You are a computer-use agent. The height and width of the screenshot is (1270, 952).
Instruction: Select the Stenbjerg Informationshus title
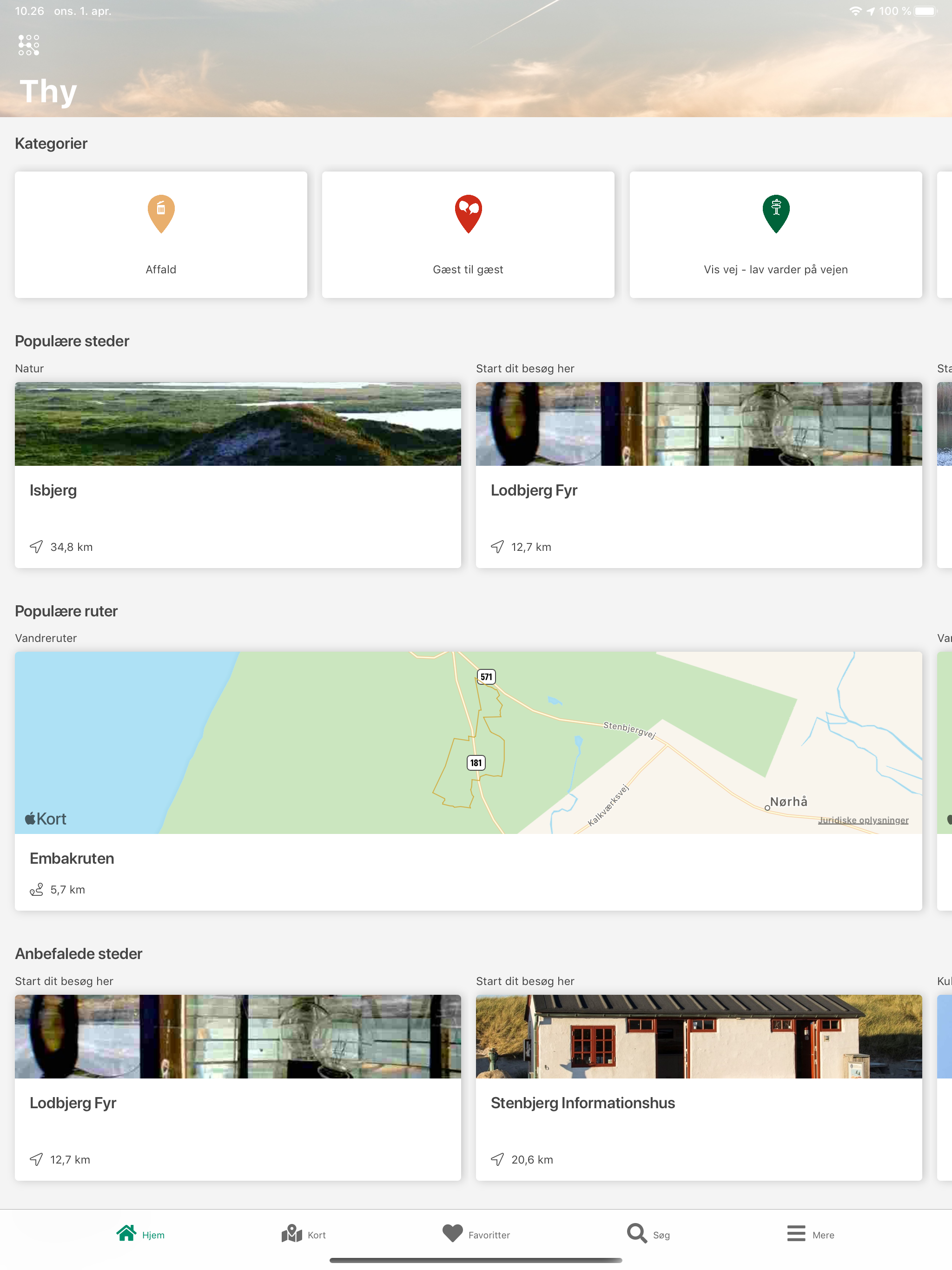pos(583,1103)
